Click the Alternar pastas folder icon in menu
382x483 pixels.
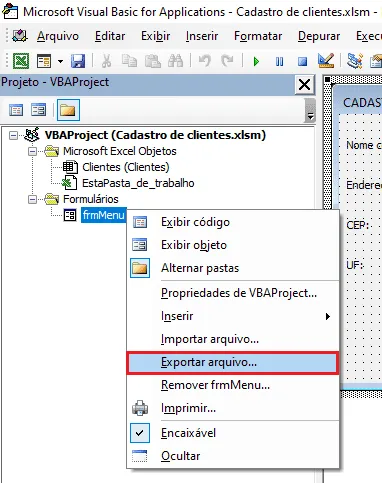pyautogui.click(x=140, y=268)
